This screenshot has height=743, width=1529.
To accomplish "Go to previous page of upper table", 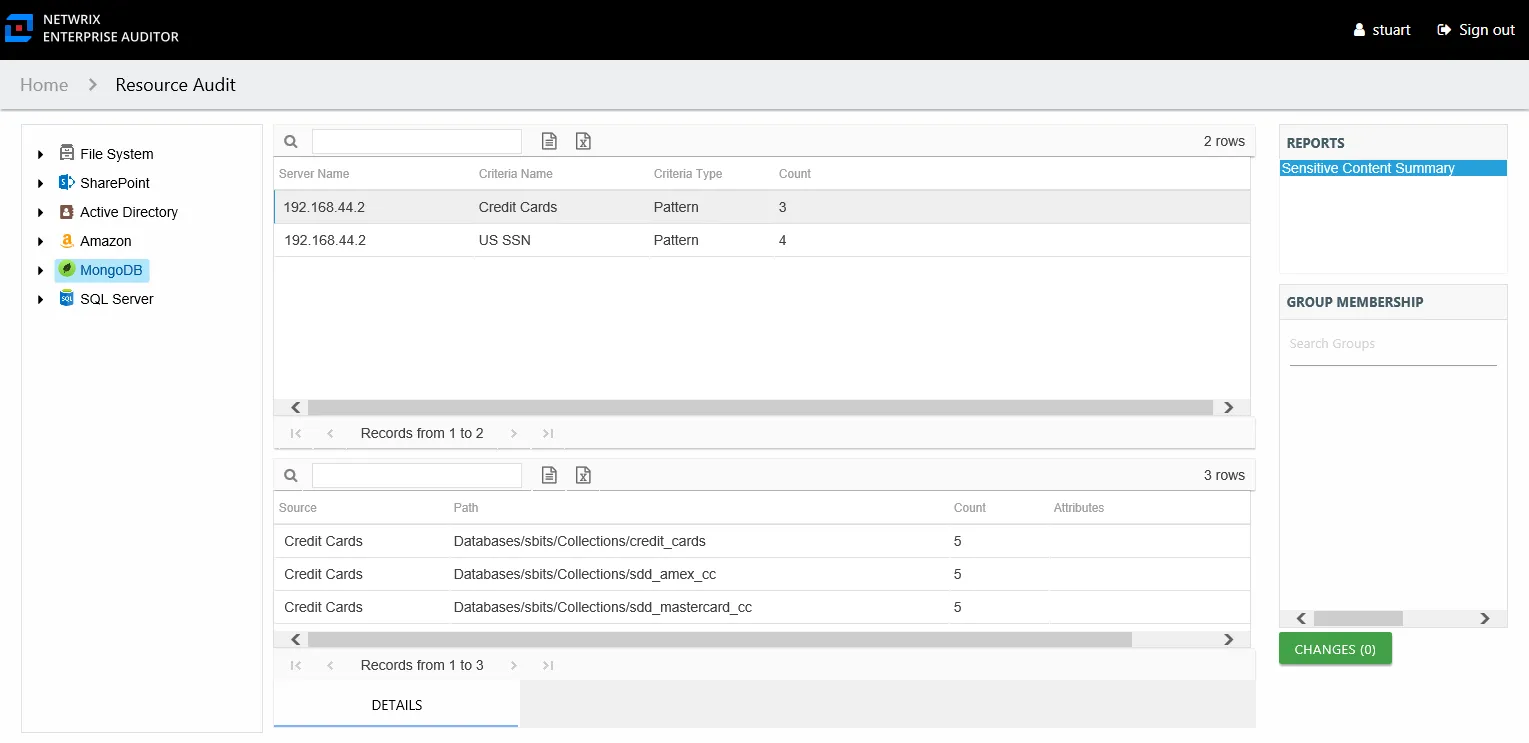I will 330,433.
